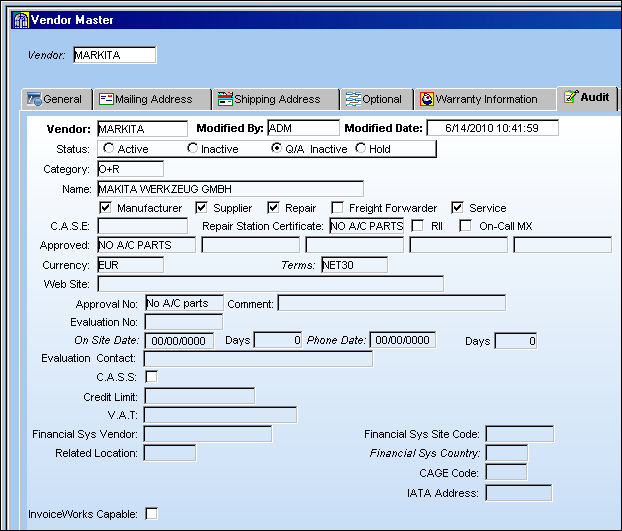This screenshot has height=531, width=622.
Task: Click the Days field after On Site Date
Action: [278, 340]
